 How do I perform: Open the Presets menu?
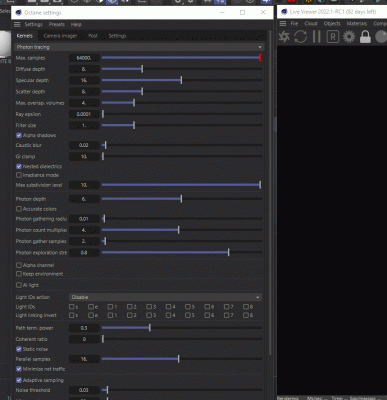tap(57, 24)
